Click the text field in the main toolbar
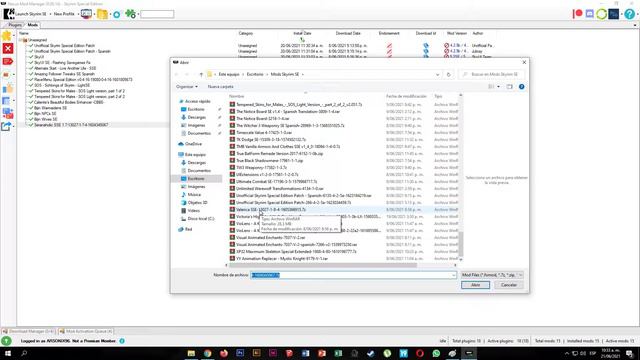Viewport: 640px width, 360px height. click(x=157, y=14)
